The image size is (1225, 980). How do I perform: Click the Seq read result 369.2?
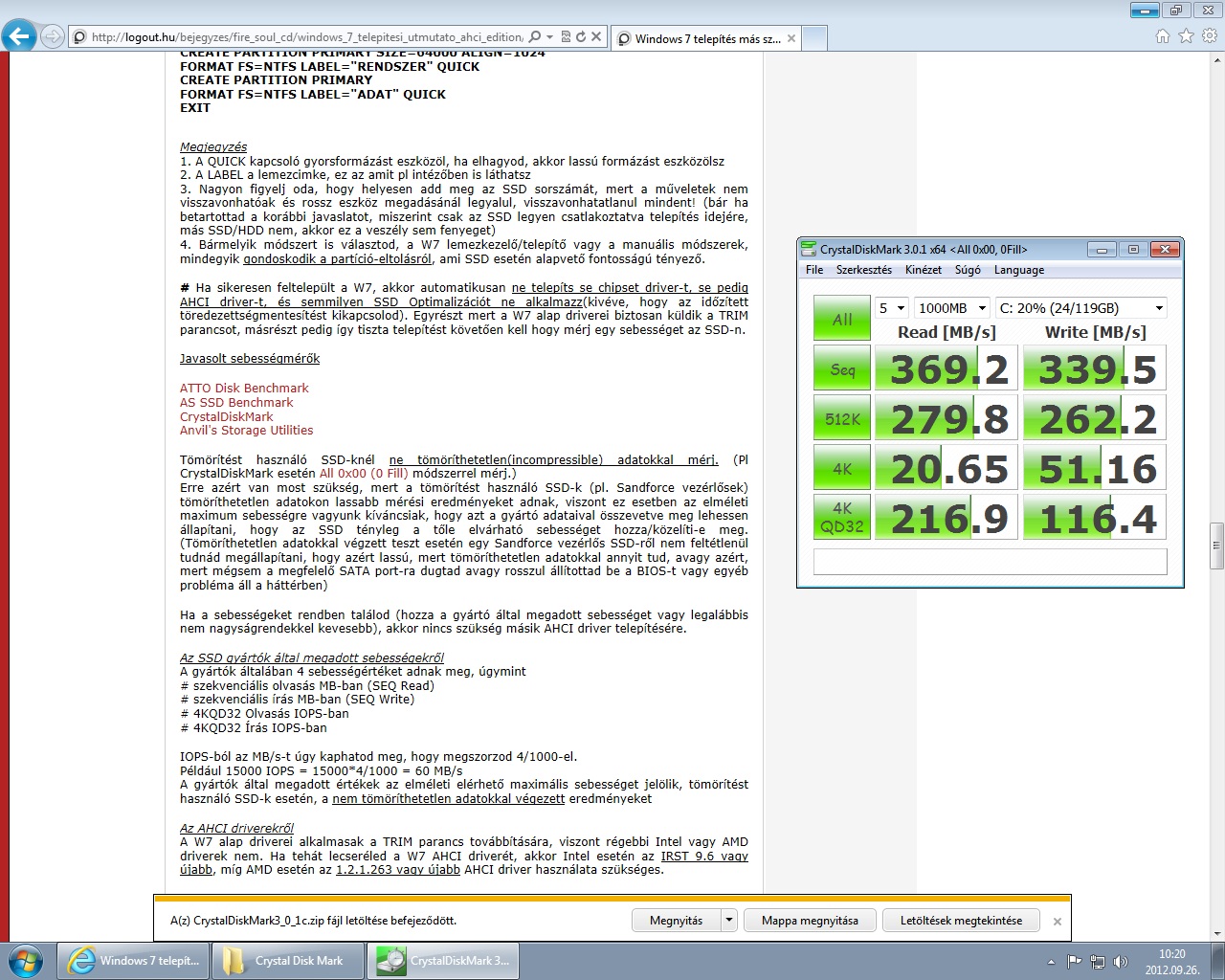pos(947,369)
